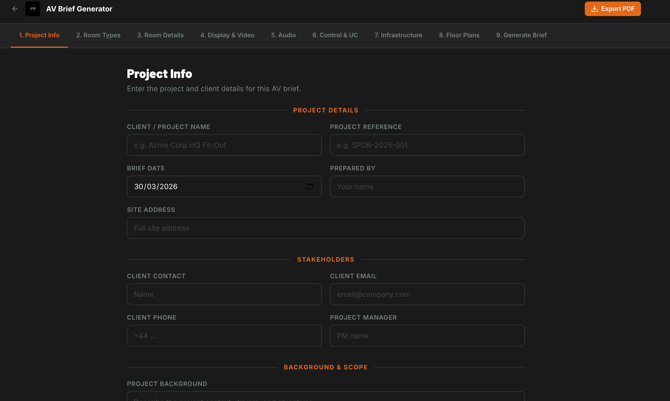
Task: Go to the 8. Floor Plans tab
Action: [459, 35]
